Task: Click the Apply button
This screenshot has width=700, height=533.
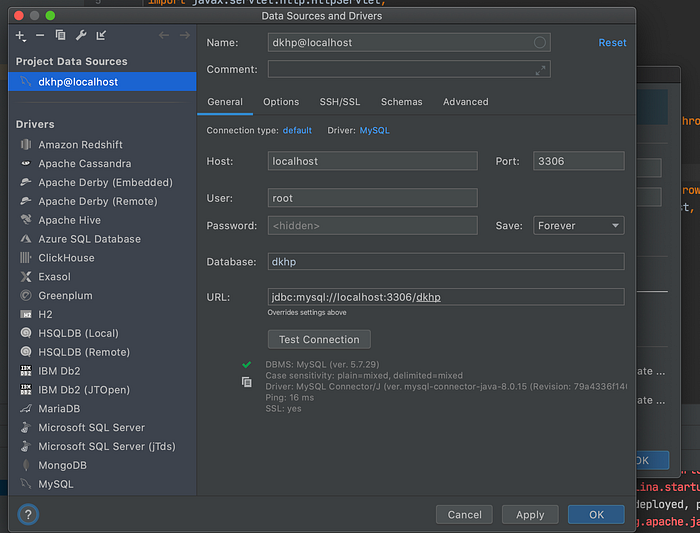Action: coord(530,514)
